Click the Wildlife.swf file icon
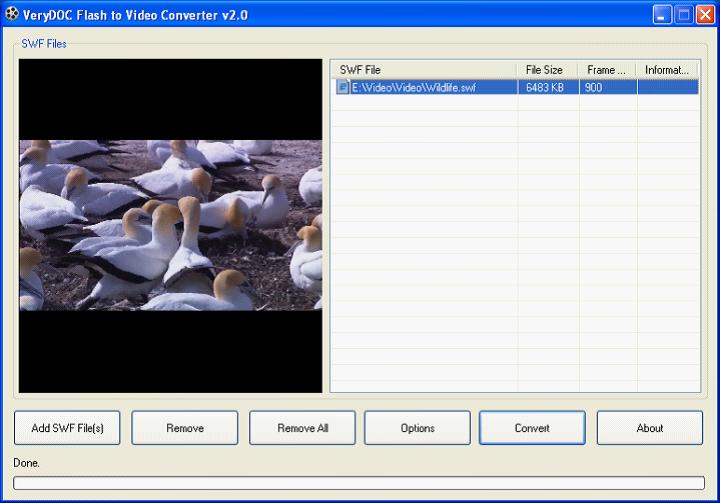This screenshot has height=503, width=720. click(x=343, y=87)
